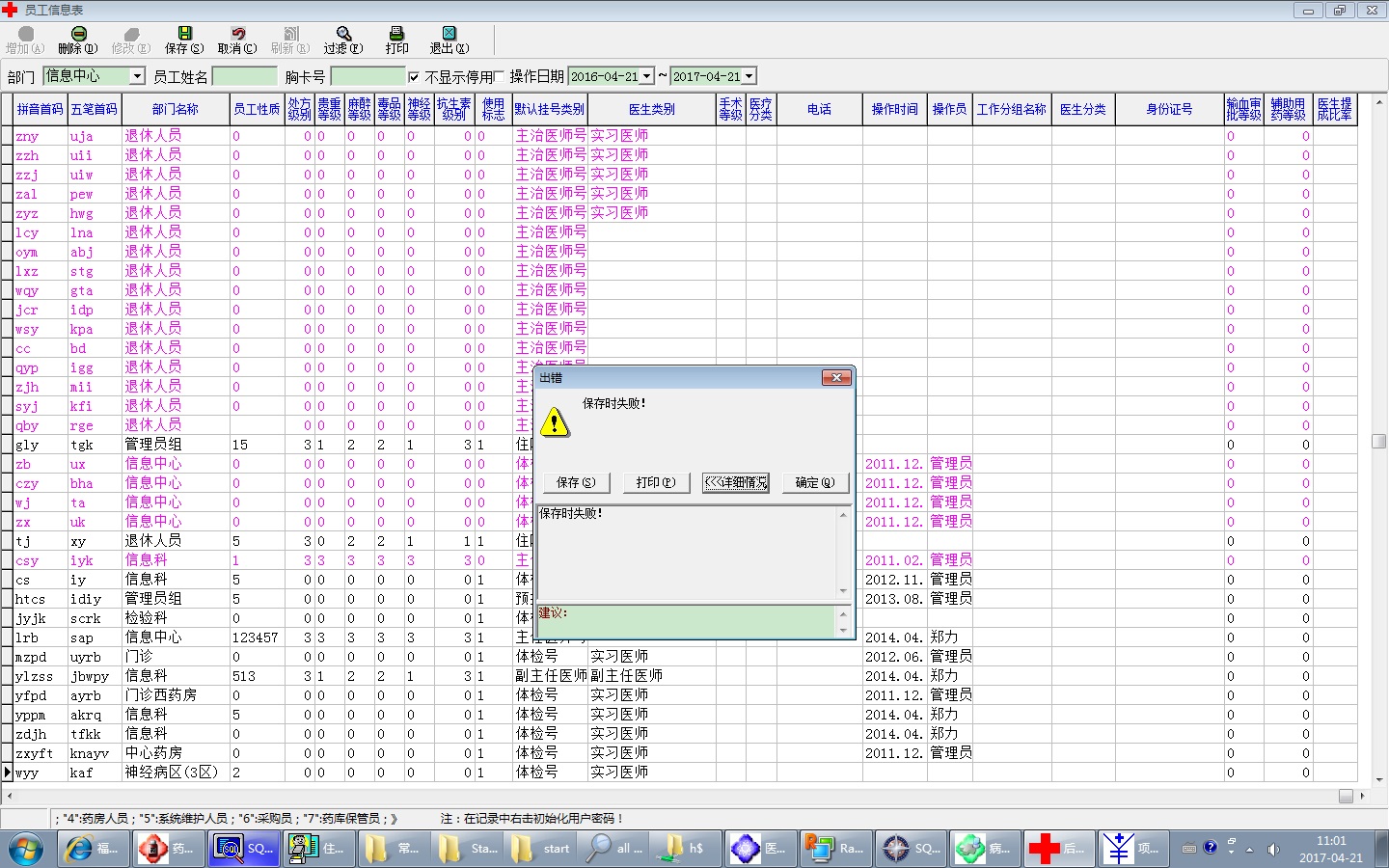The height and width of the screenshot is (868, 1389).
Task: Click the 默认挂号类别 column header
Action: click(x=550, y=109)
